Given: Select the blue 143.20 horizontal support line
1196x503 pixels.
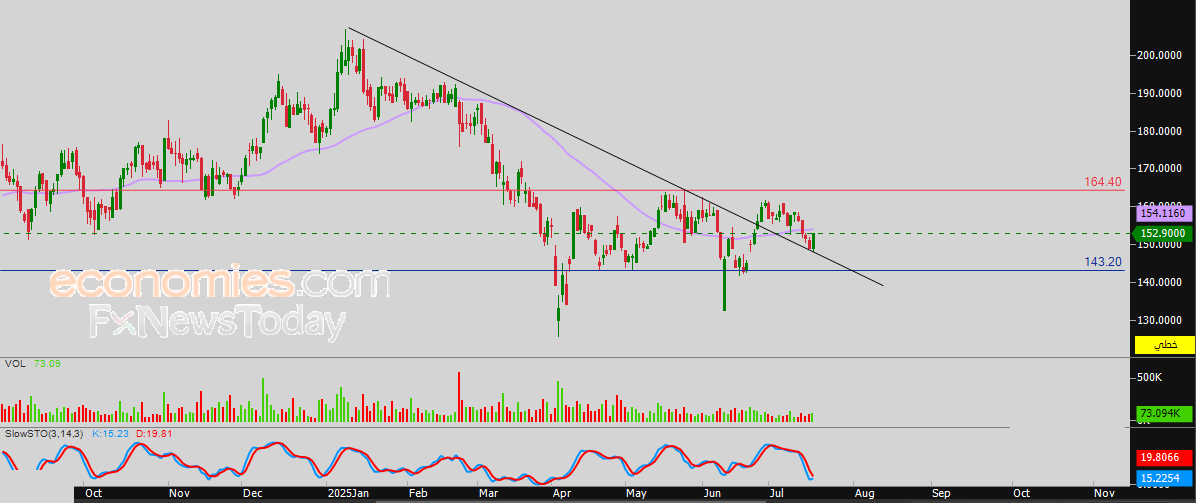Looking at the screenshot, I should 562,270.
